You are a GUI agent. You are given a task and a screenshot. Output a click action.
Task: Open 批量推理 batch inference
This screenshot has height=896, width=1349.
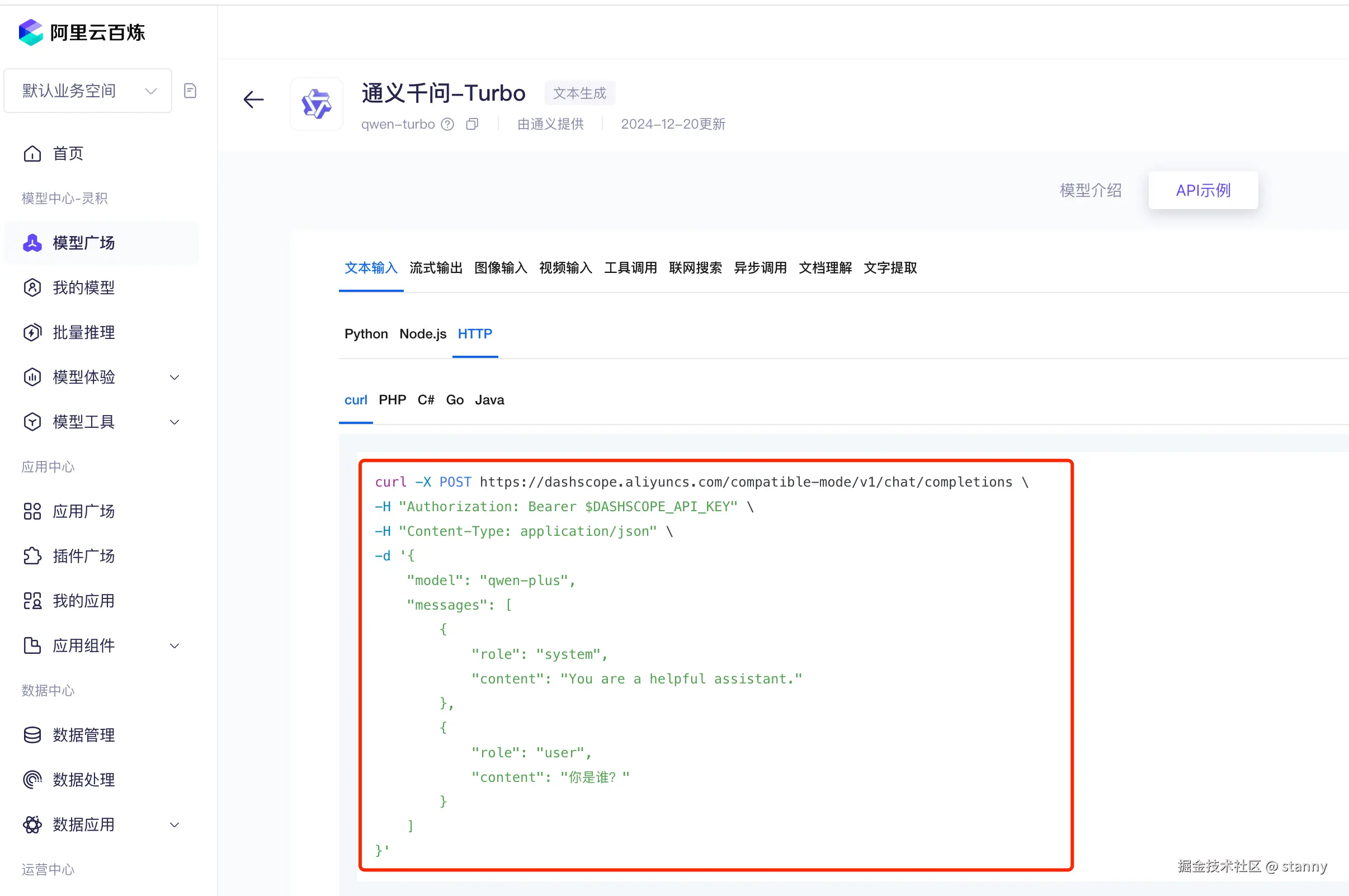click(x=83, y=332)
